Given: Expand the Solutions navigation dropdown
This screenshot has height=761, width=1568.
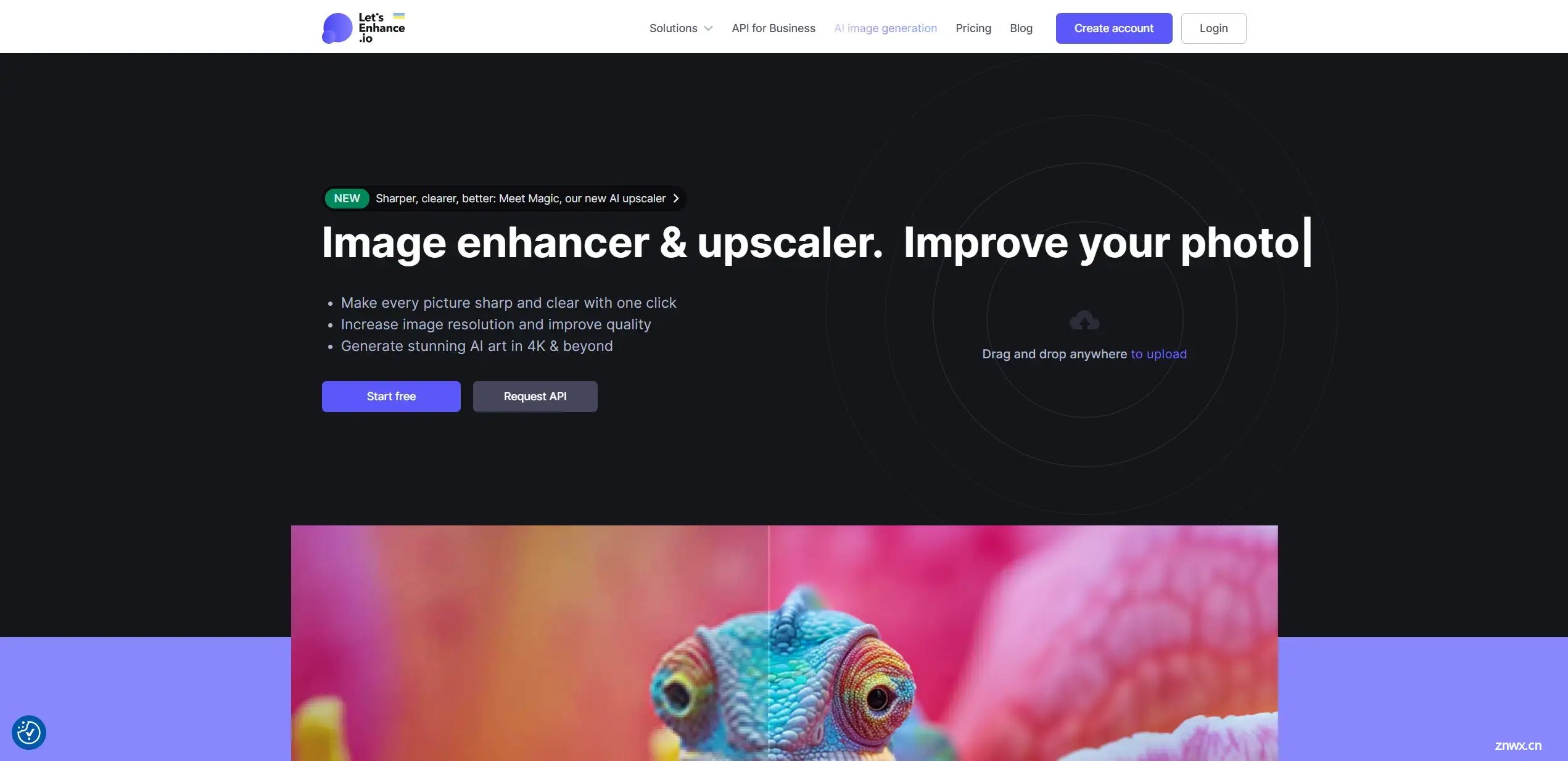Looking at the screenshot, I should (x=680, y=28).
